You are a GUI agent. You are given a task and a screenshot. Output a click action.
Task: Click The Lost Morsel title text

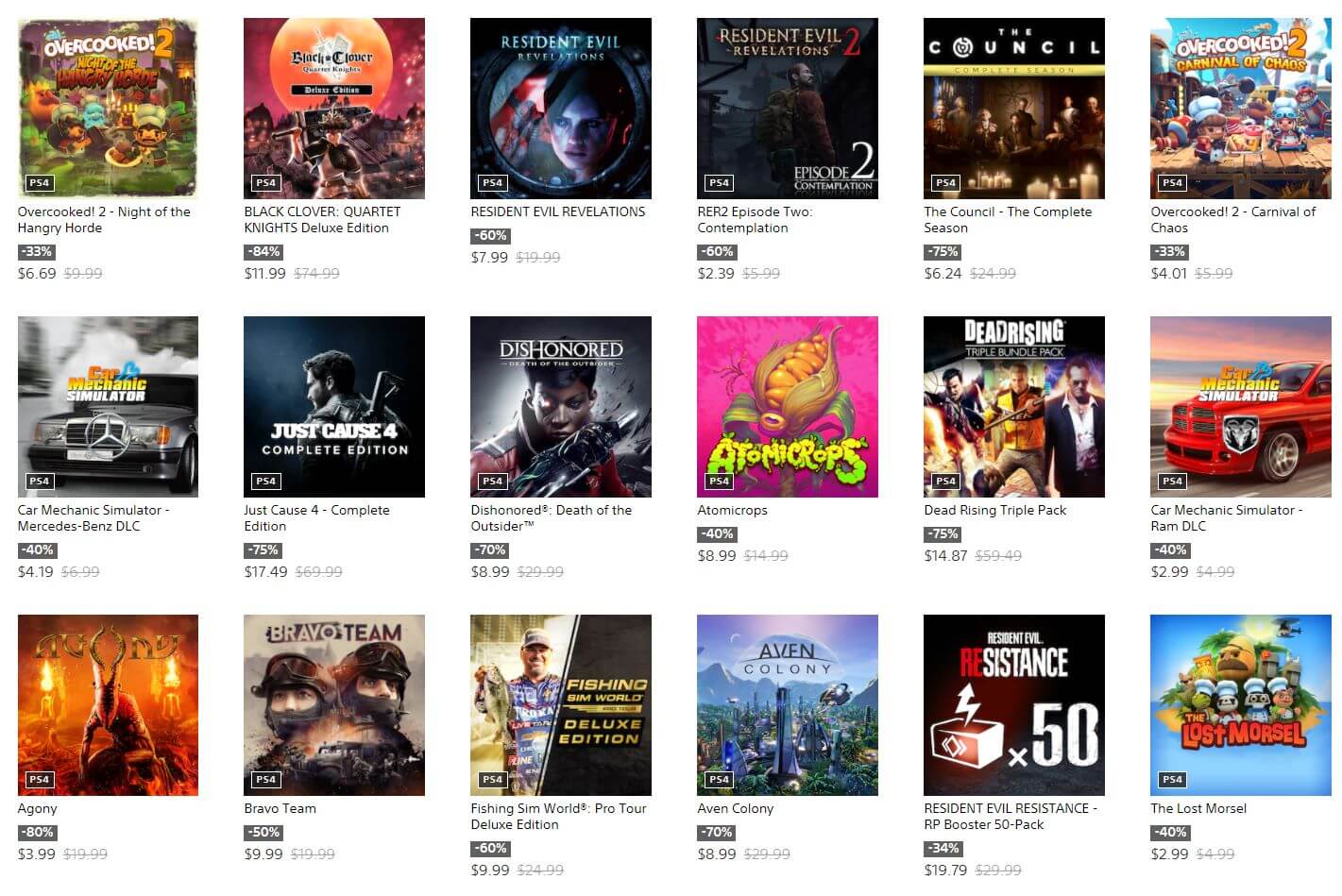1198,809
